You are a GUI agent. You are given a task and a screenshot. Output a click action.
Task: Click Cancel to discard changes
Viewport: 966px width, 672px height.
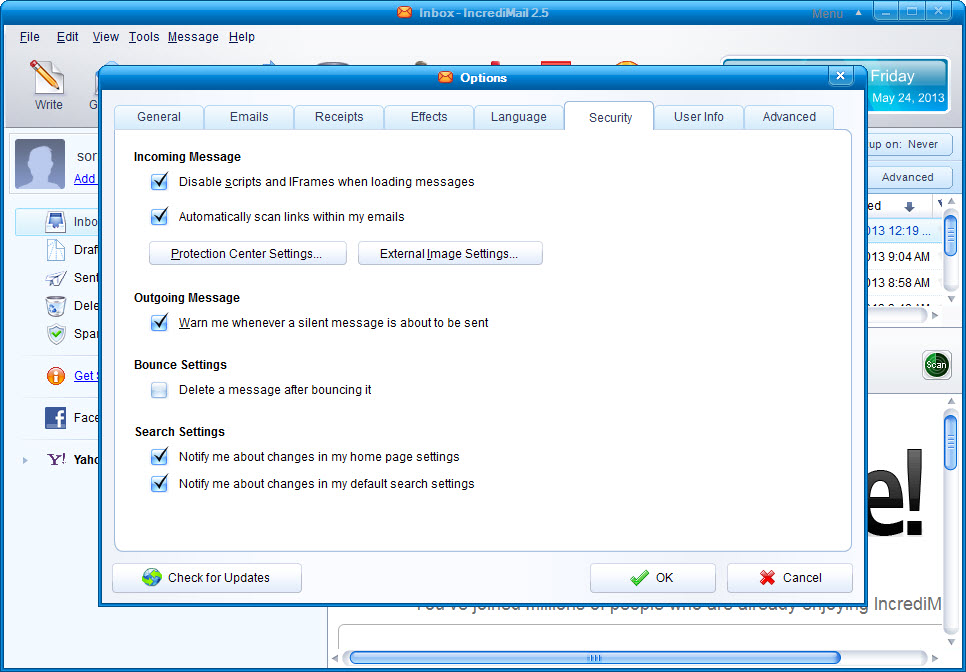pyautogui.click(x=790, y=578)
